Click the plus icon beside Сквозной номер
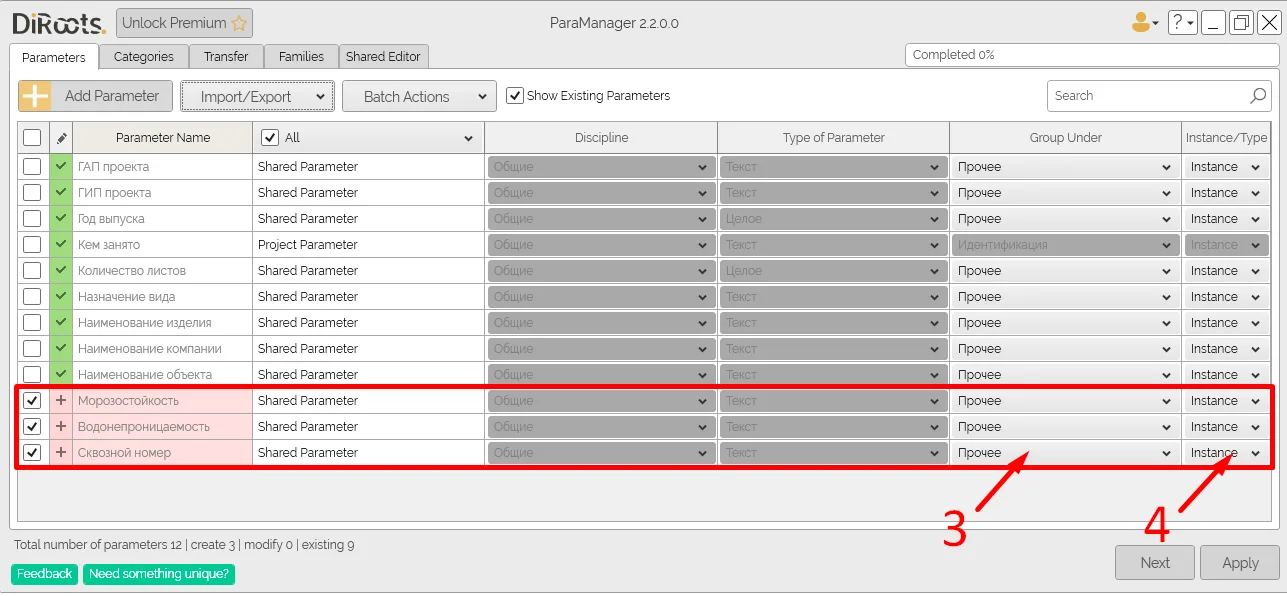1287x596 pixels. pos(61,453)
